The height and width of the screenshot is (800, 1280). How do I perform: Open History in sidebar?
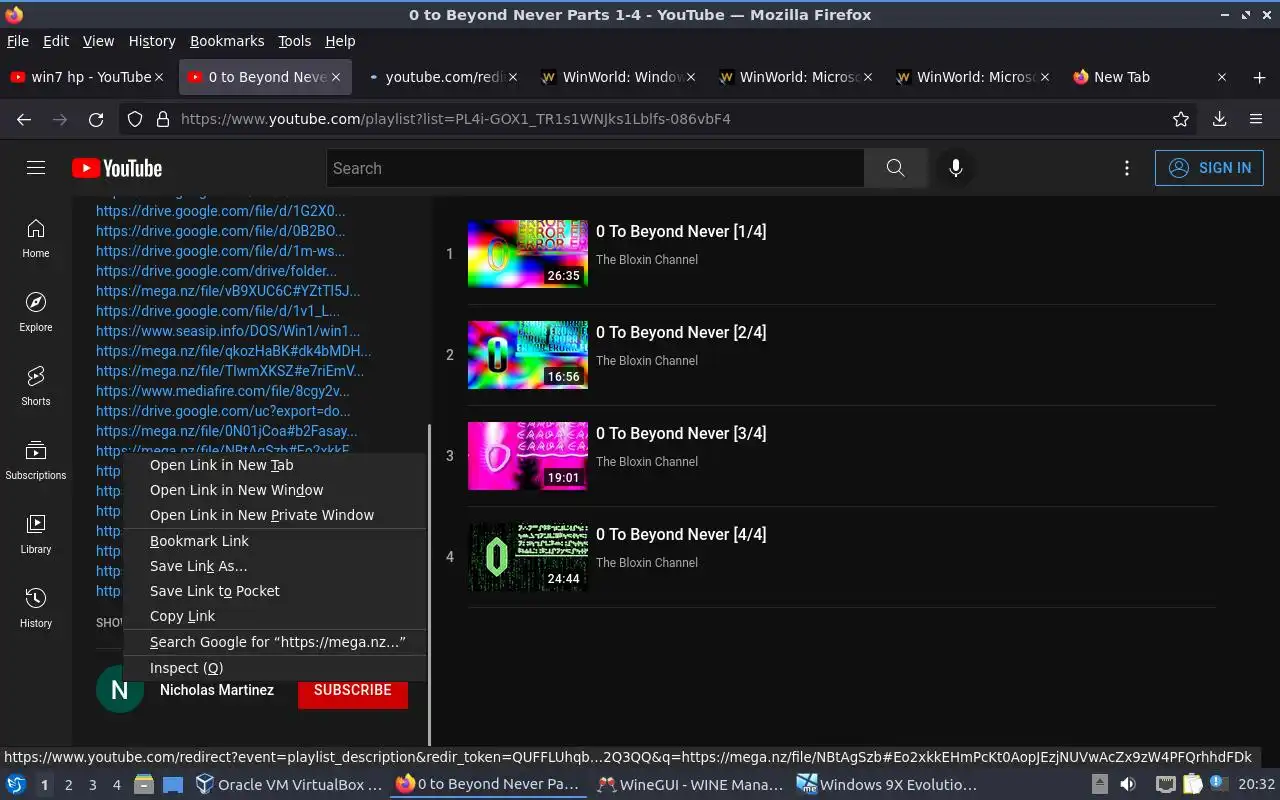tap(36, 608)
